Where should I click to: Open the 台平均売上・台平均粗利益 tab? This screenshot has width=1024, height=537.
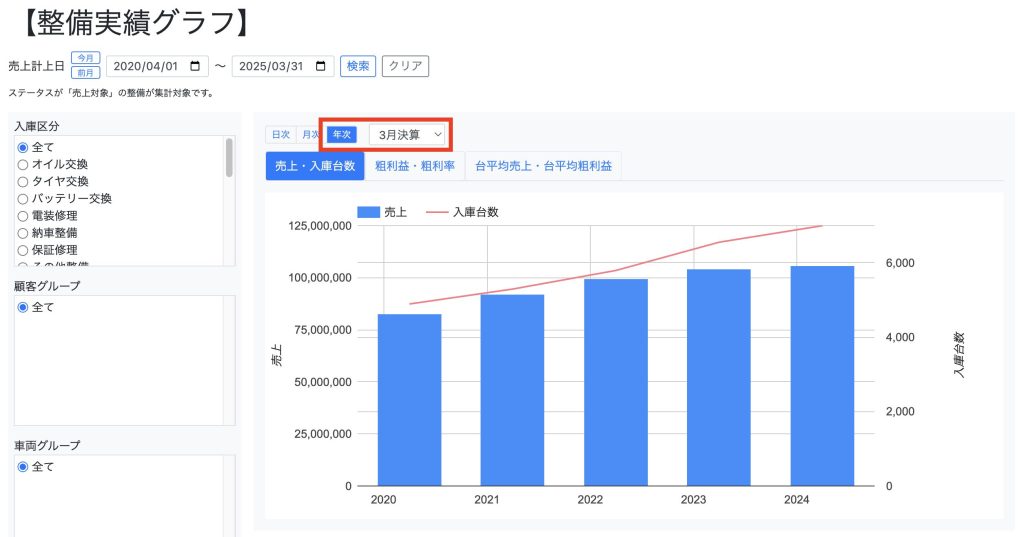pyautogui.click(x=543, y=166)
